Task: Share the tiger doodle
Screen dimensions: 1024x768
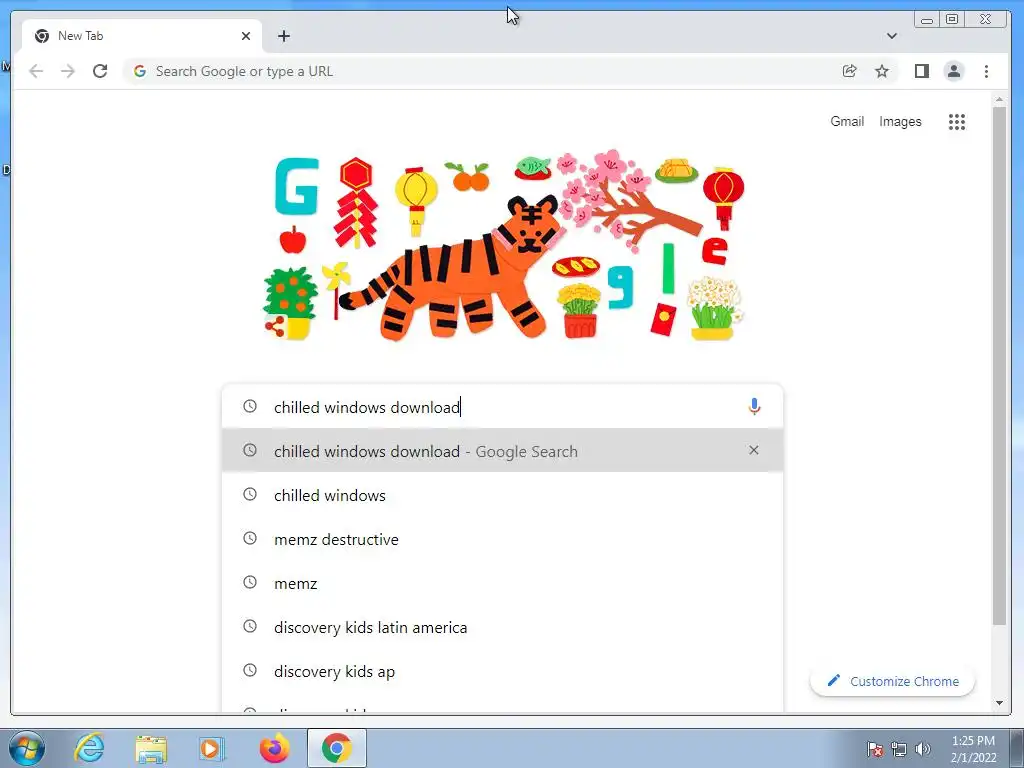Action: (x=274, y=327)
